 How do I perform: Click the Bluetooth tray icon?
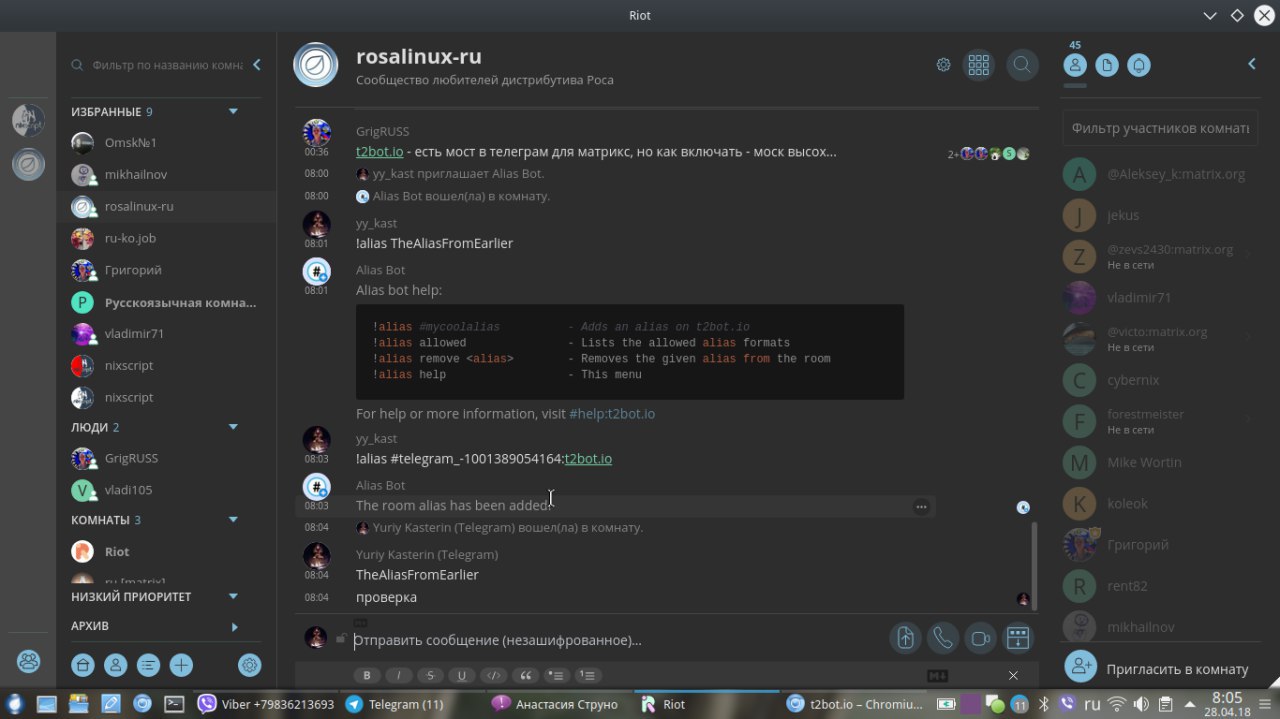pyautogui.click(x=1043, y=704)
